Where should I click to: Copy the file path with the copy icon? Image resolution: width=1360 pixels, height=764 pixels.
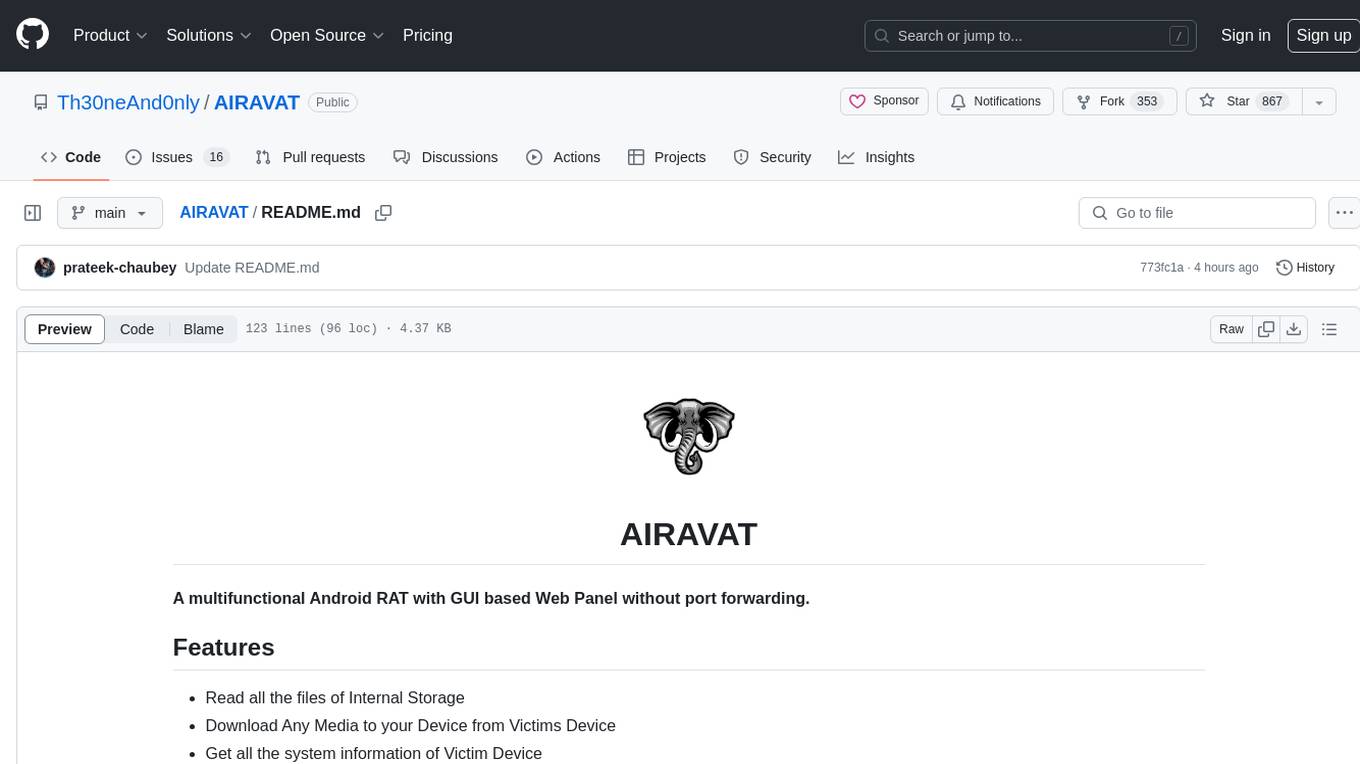coord(383,213)
